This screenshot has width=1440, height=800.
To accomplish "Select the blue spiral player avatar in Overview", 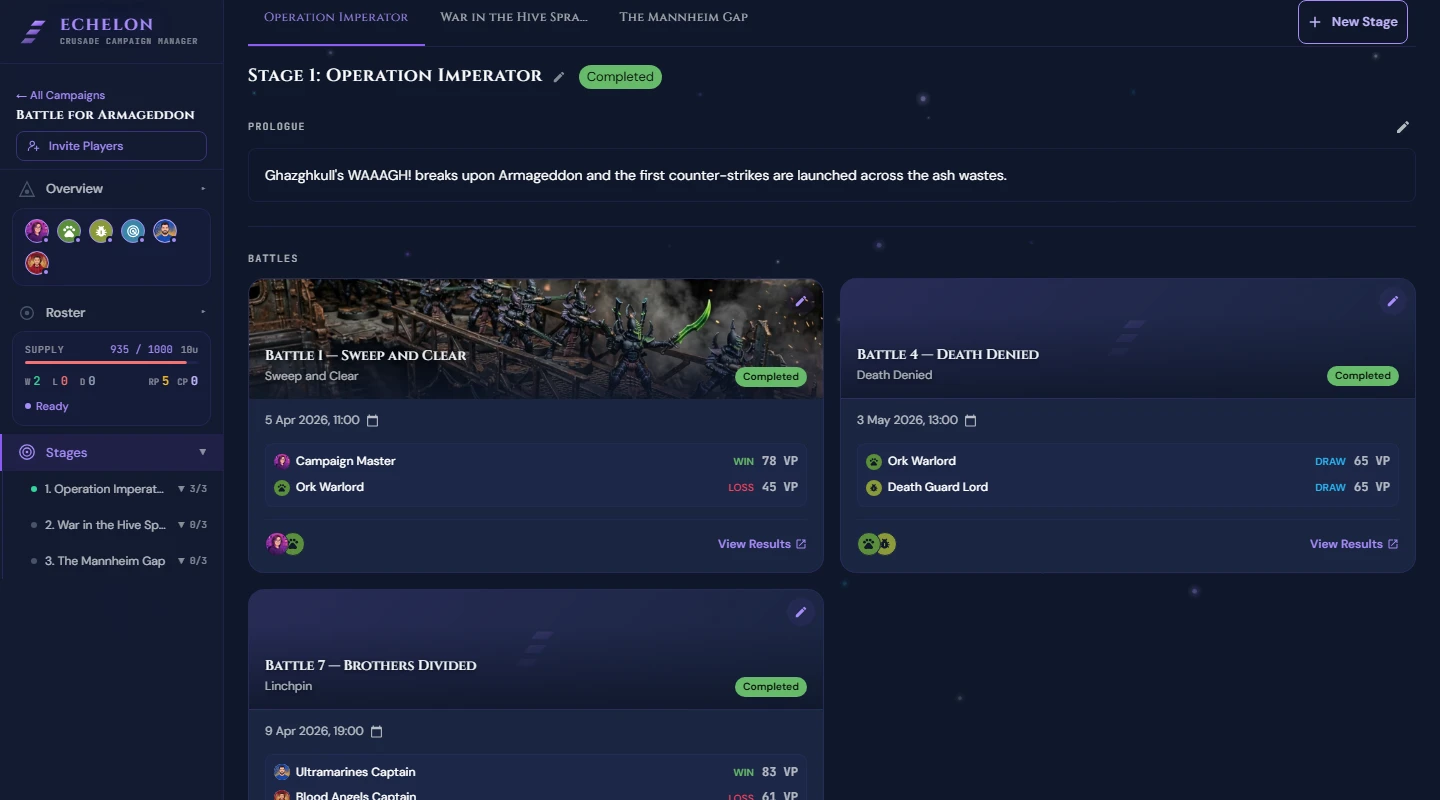I will pyautogui.click(x=133, y=231).
